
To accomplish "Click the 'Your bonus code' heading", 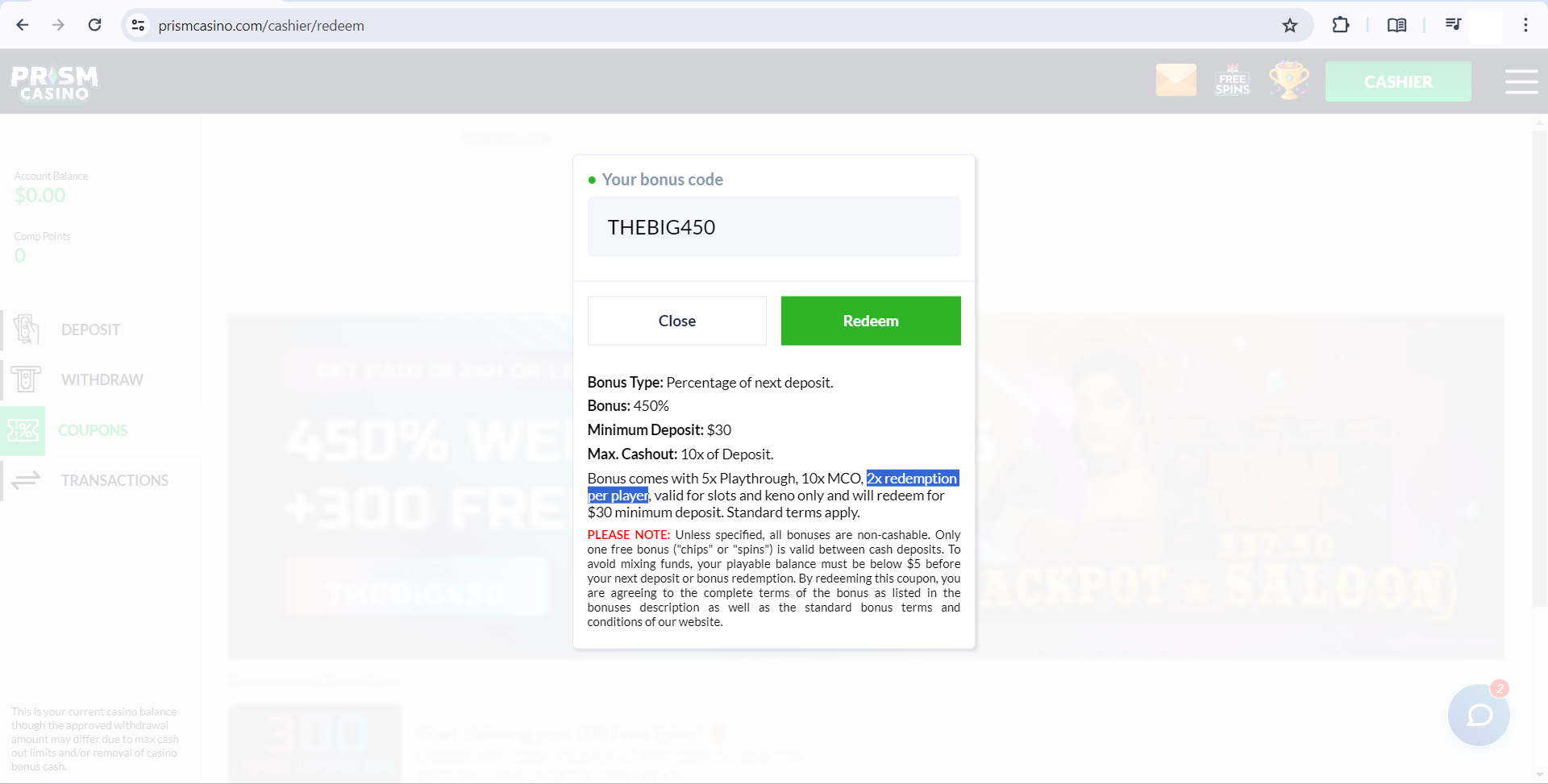I will [x=662, y=180].
